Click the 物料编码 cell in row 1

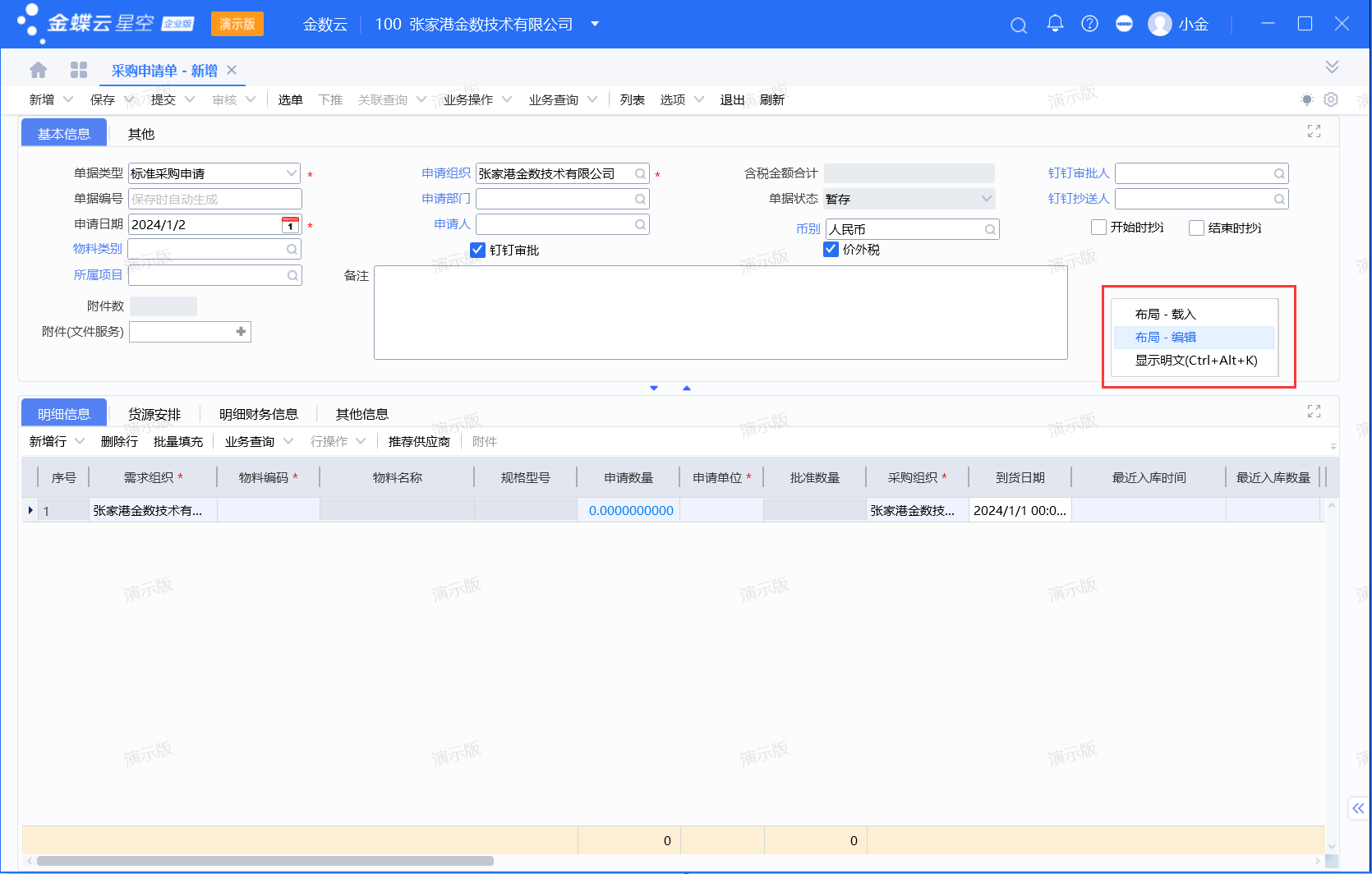268,510
